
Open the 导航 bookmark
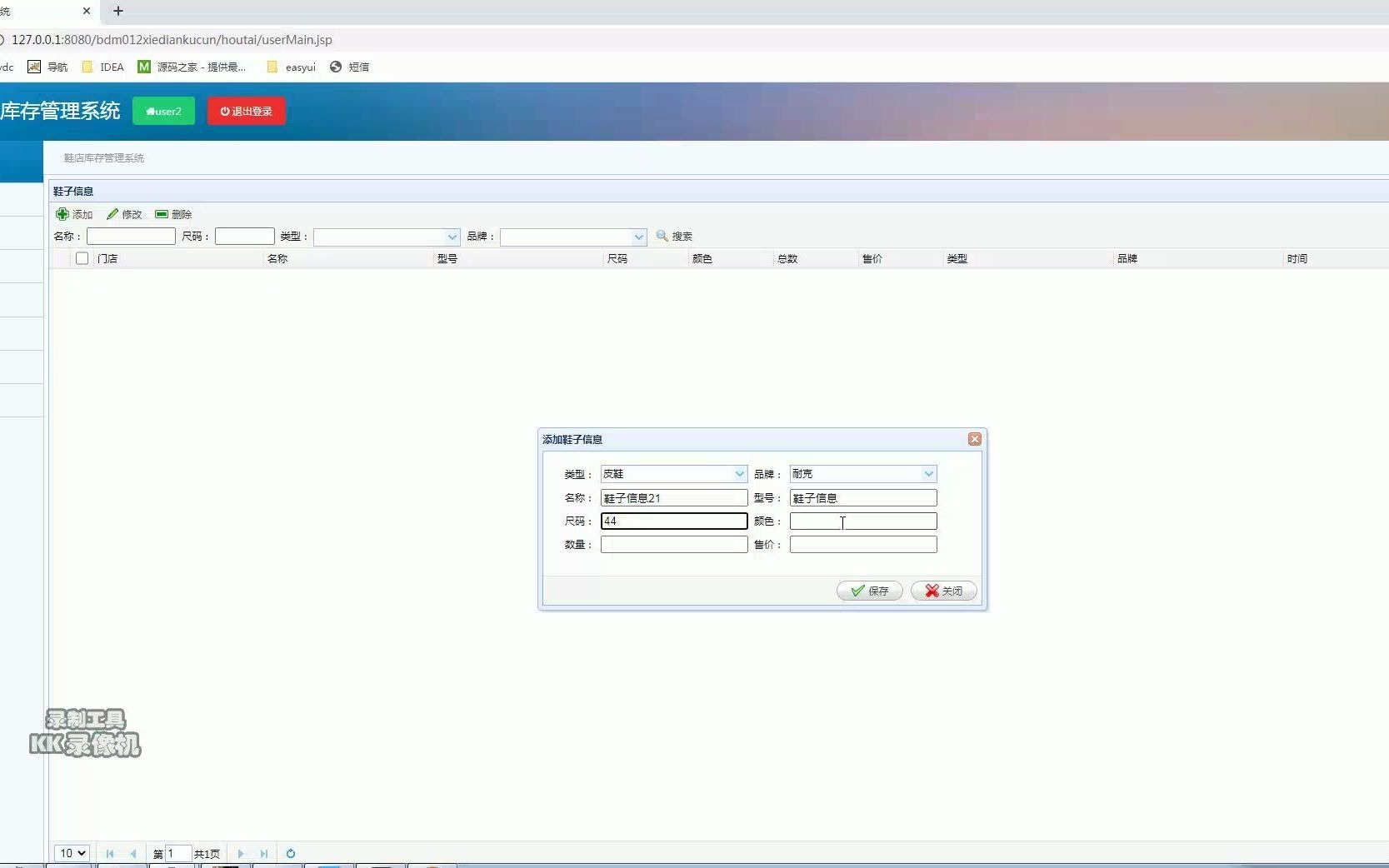[47, 67]
